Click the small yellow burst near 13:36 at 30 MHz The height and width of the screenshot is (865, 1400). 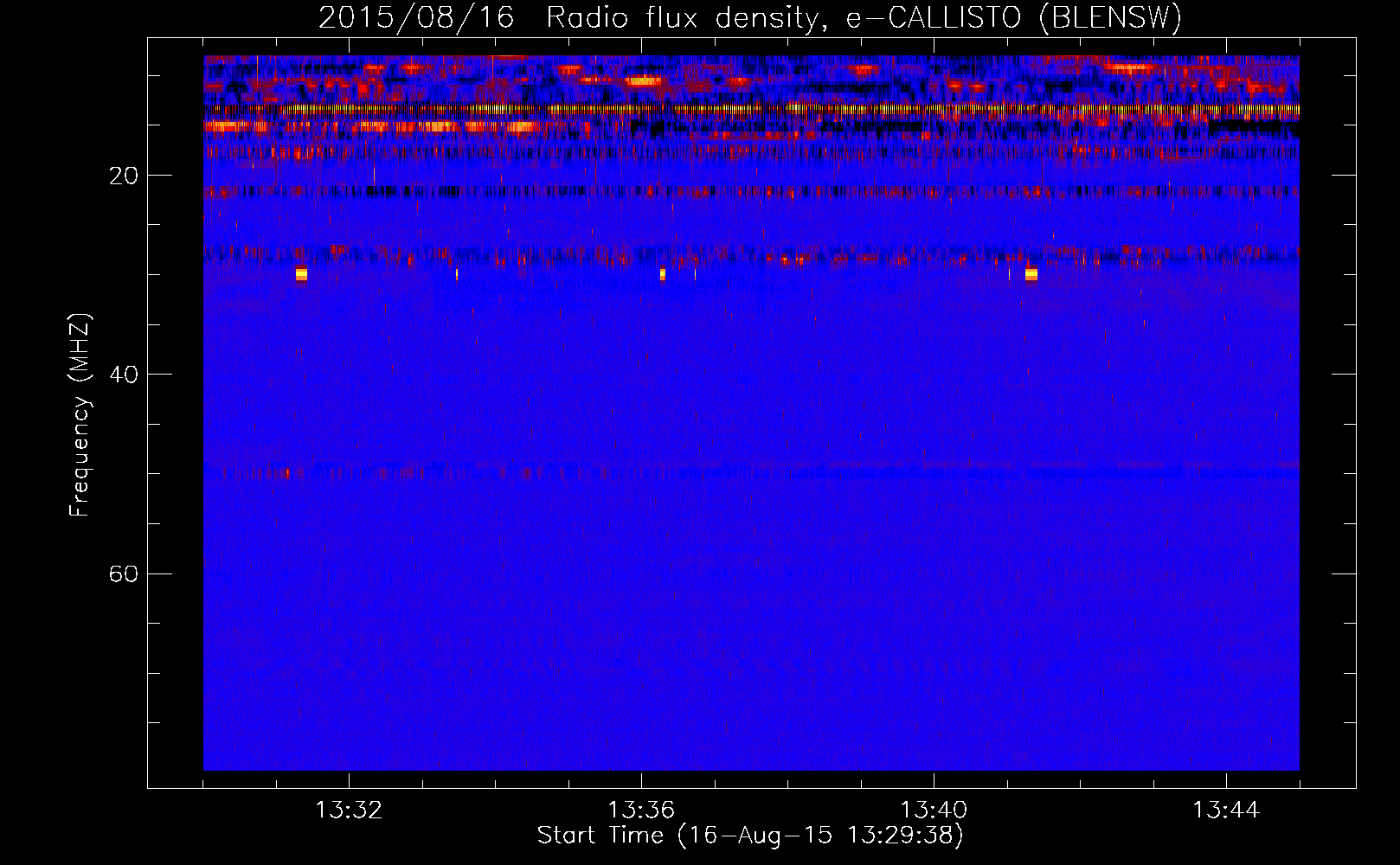(x=663, y=274)
